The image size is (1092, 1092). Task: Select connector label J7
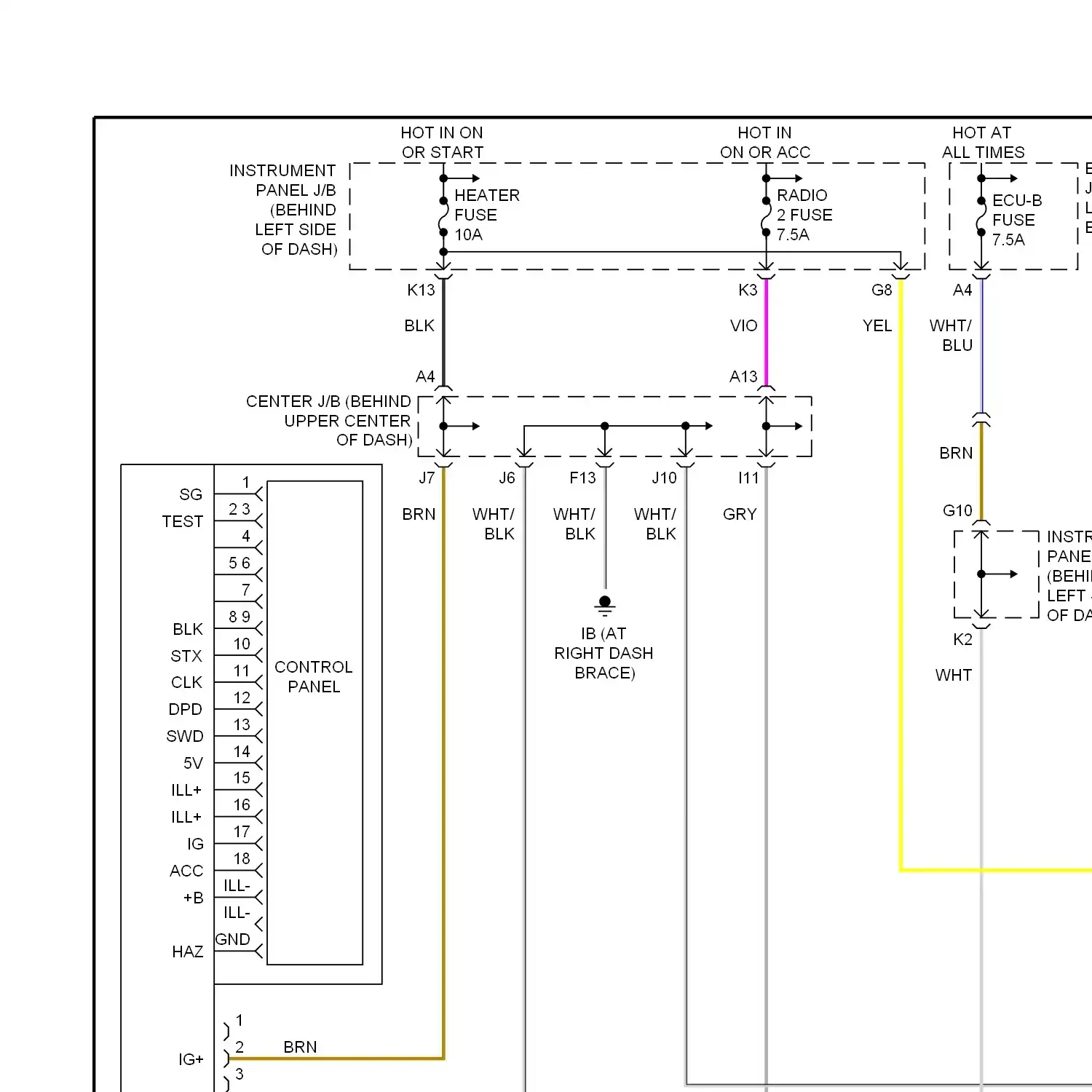427,478
